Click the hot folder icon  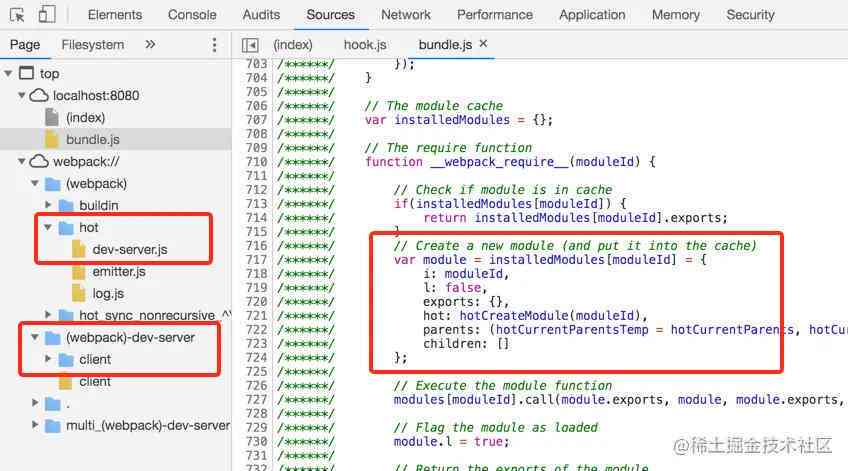[x=66, y=228]
